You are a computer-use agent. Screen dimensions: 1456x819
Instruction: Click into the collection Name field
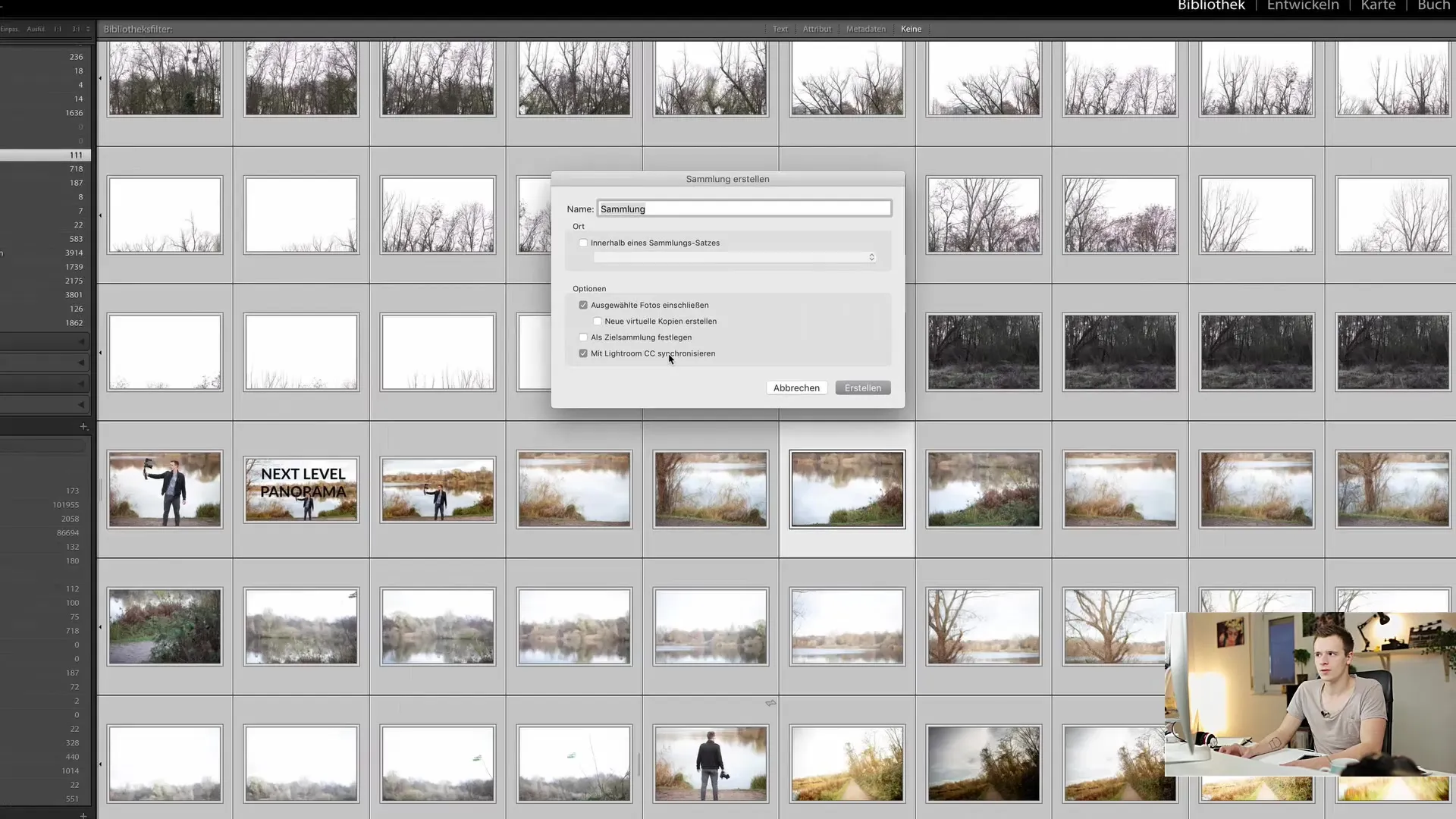(744, 209)
